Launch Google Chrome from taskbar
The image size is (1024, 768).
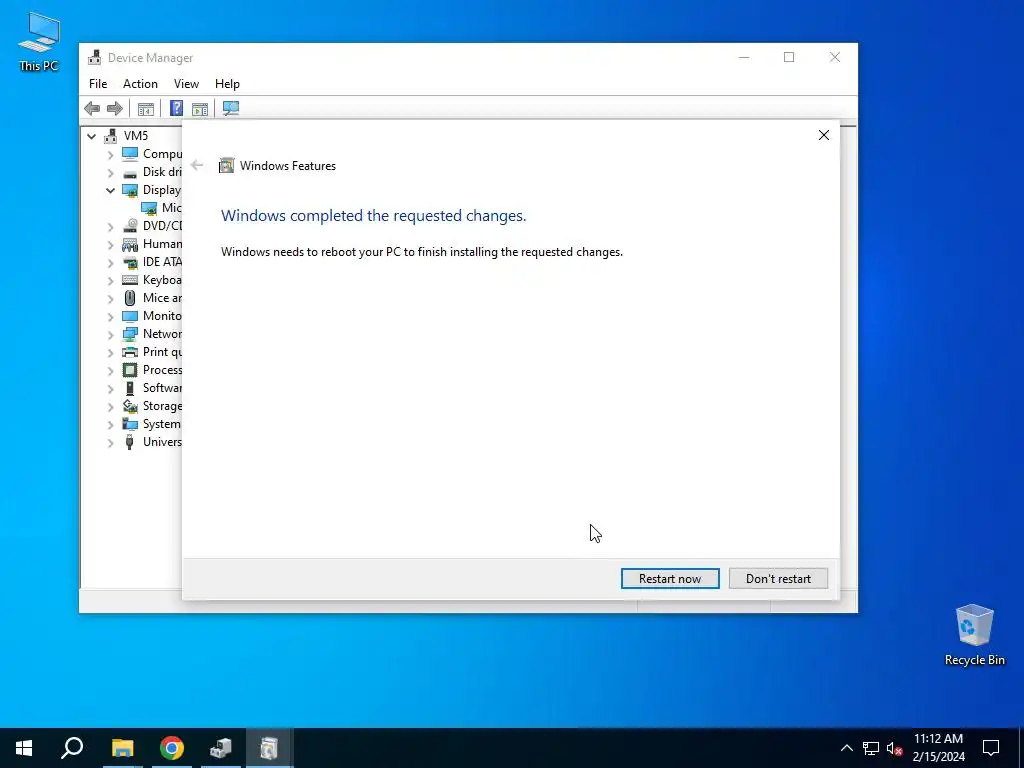(172, 748)
